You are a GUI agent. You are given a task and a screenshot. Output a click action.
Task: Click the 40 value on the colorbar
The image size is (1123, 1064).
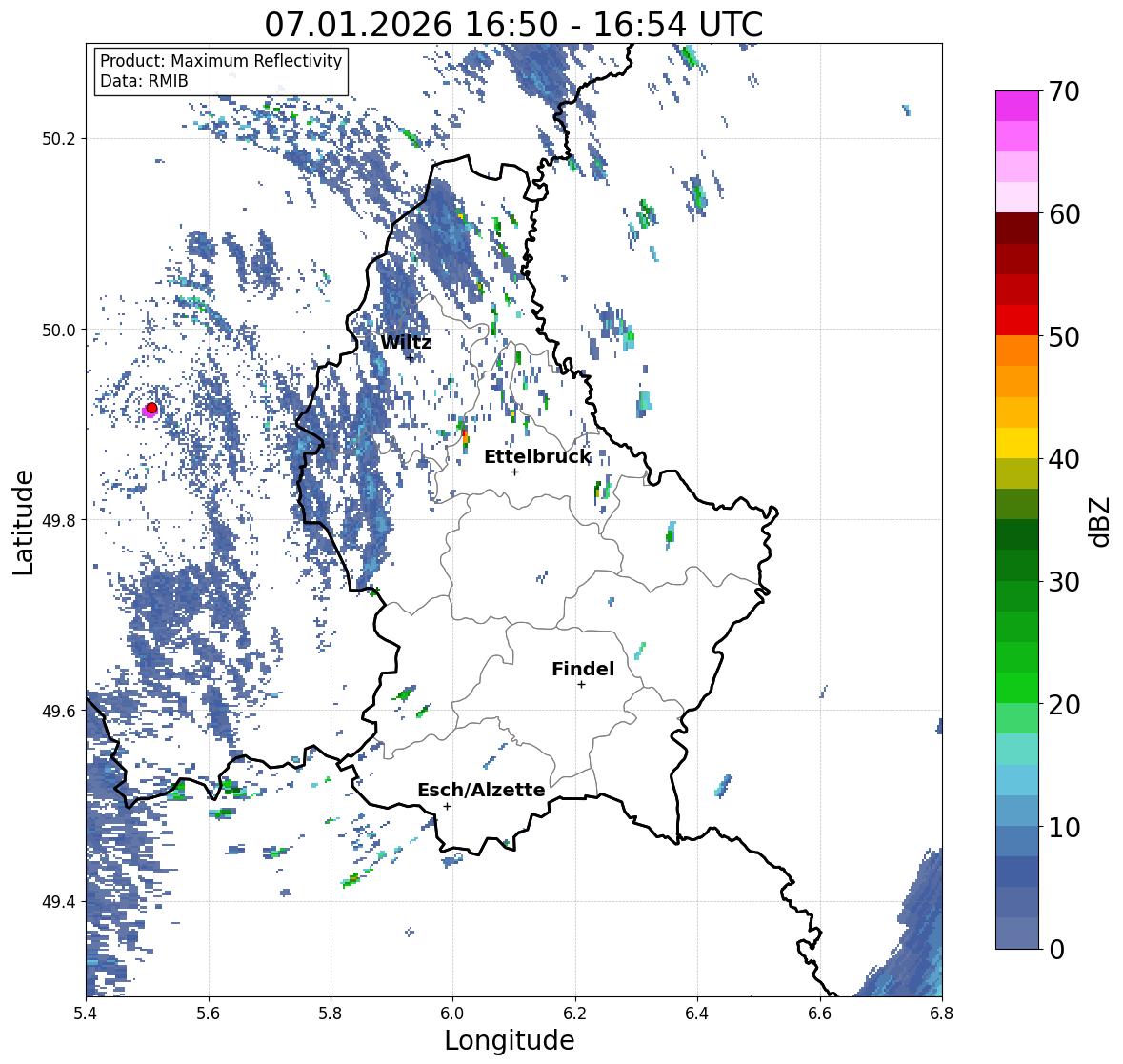[x=1064, y=459]
